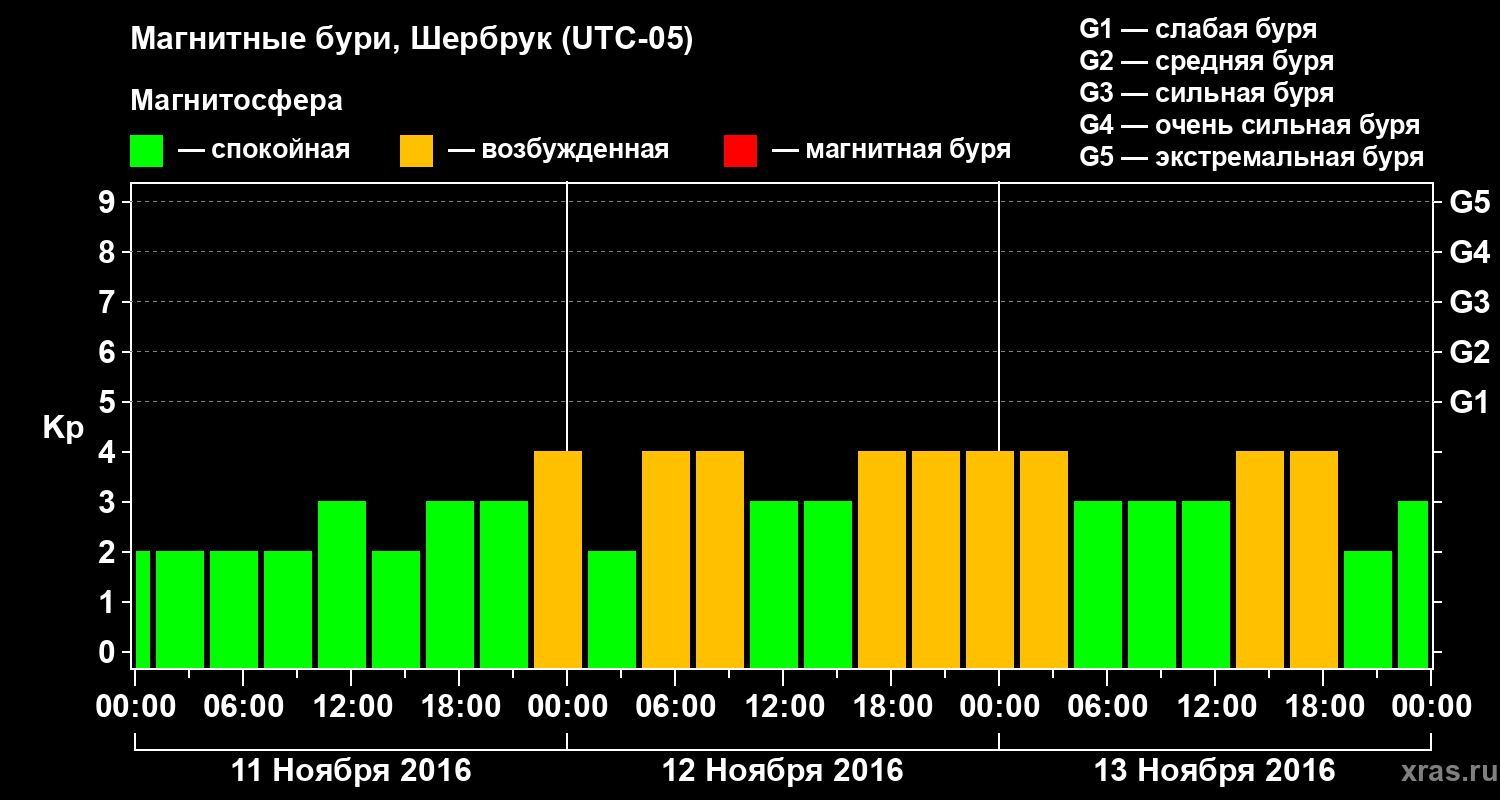This screenshot has width=1500, height=800.
Task: Click the 'Магнитосфера' heading
Action: coord(236,101)
